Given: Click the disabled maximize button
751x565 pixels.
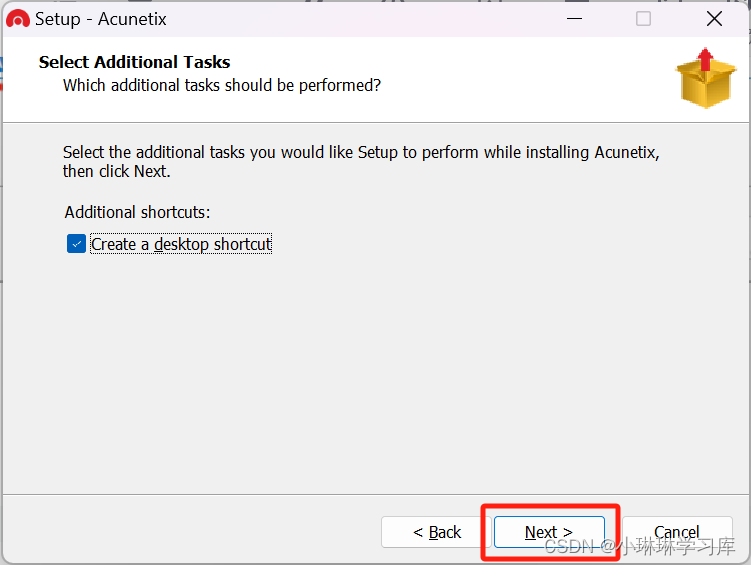Looking at the screenshot, I should click(643, 19).
